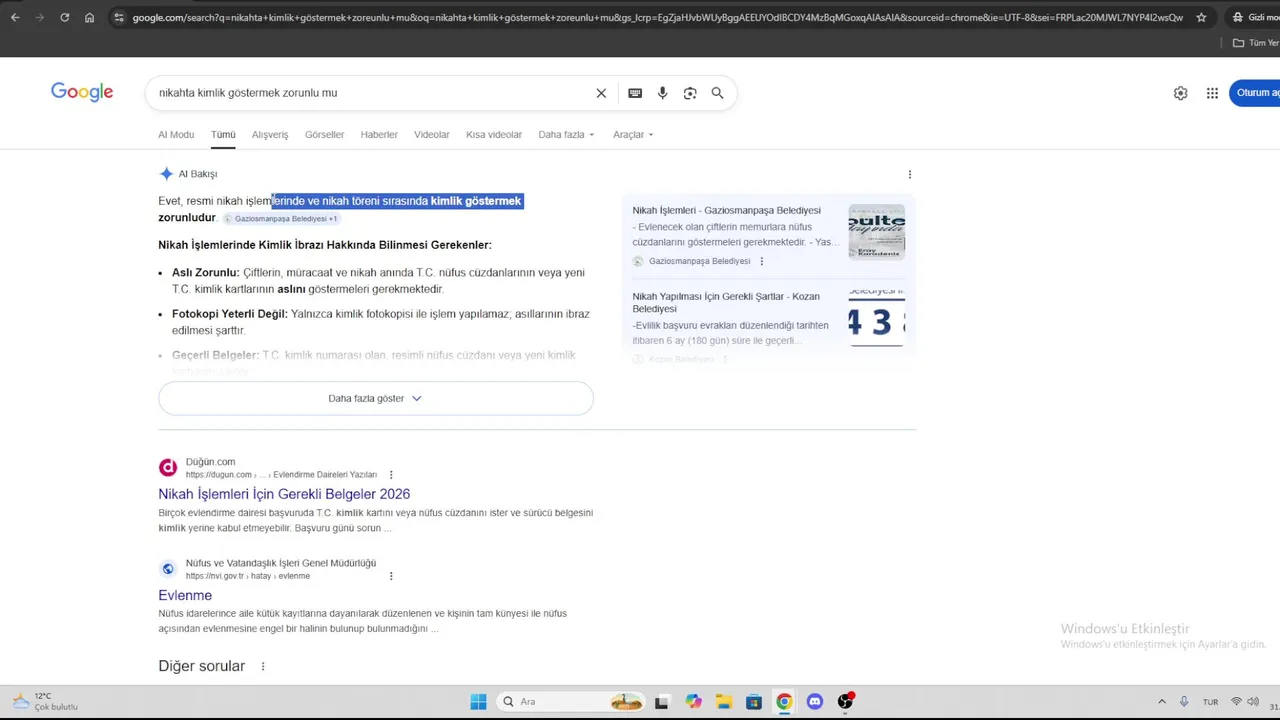Submit search with the magnifier icon

(x=717, y=93)
